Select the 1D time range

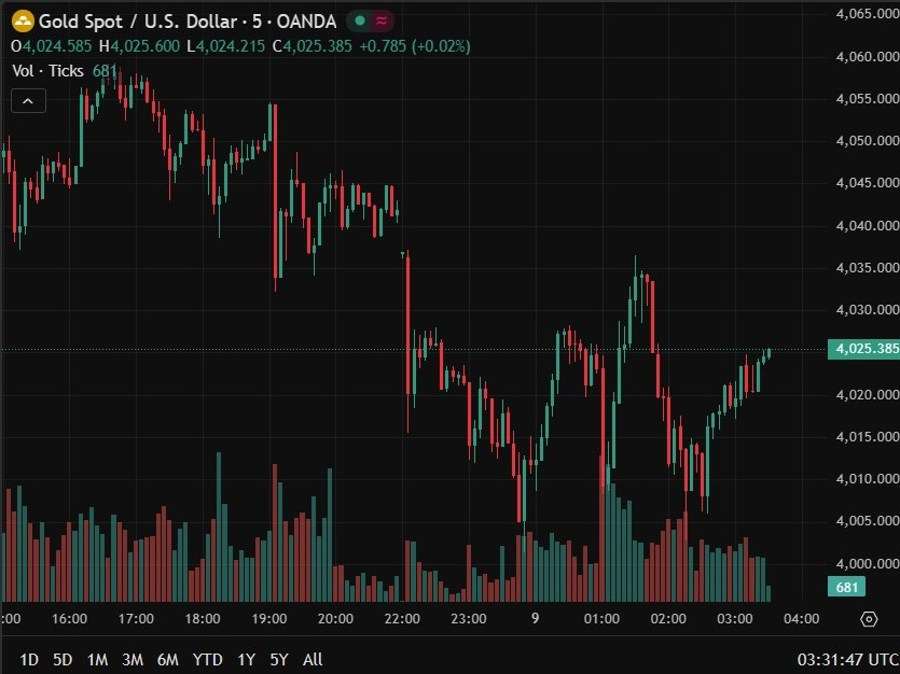(29, 659)
